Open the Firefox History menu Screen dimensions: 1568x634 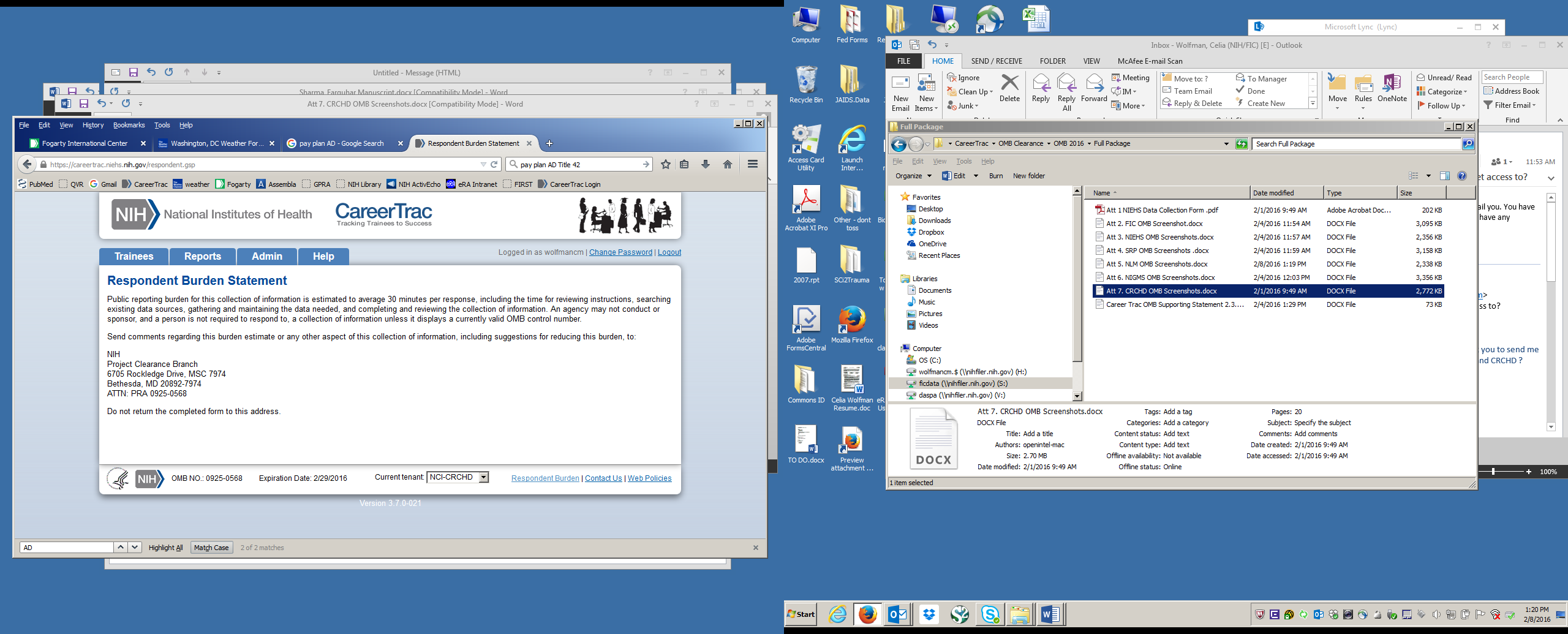[x=93, y=125]
